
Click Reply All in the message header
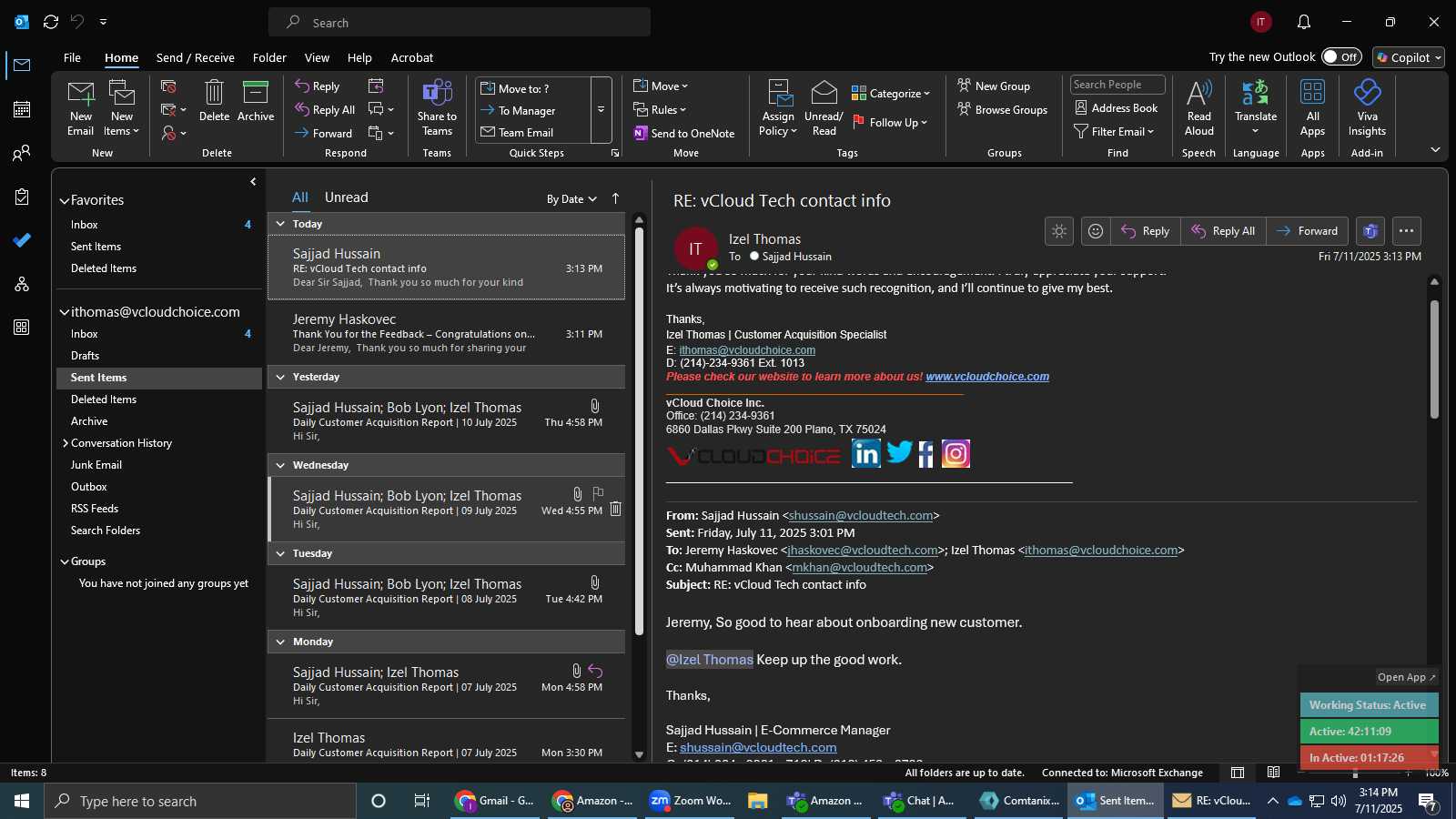click(1223, 231)
